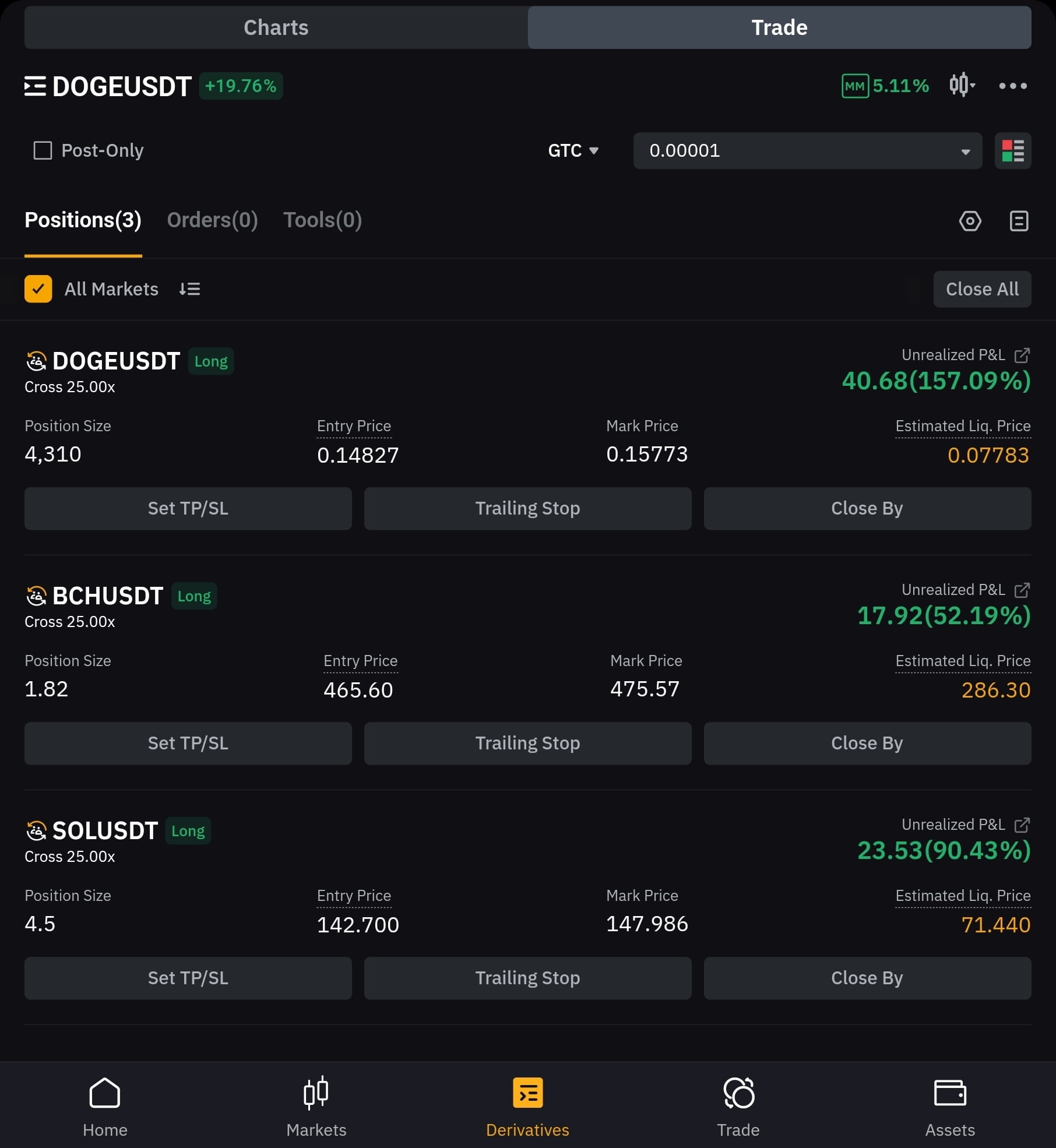Switch to the Charts tab

276,27
